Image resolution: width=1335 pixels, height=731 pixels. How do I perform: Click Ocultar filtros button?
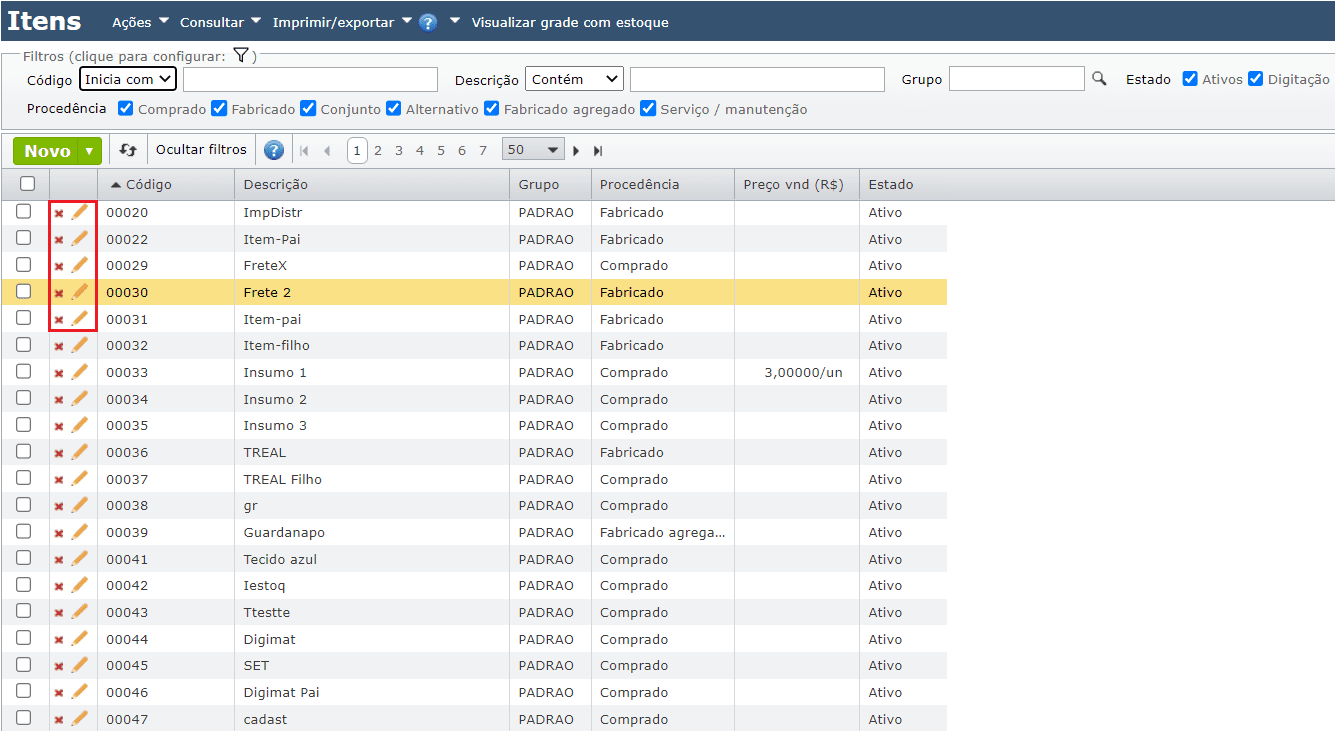click(201, 150)
